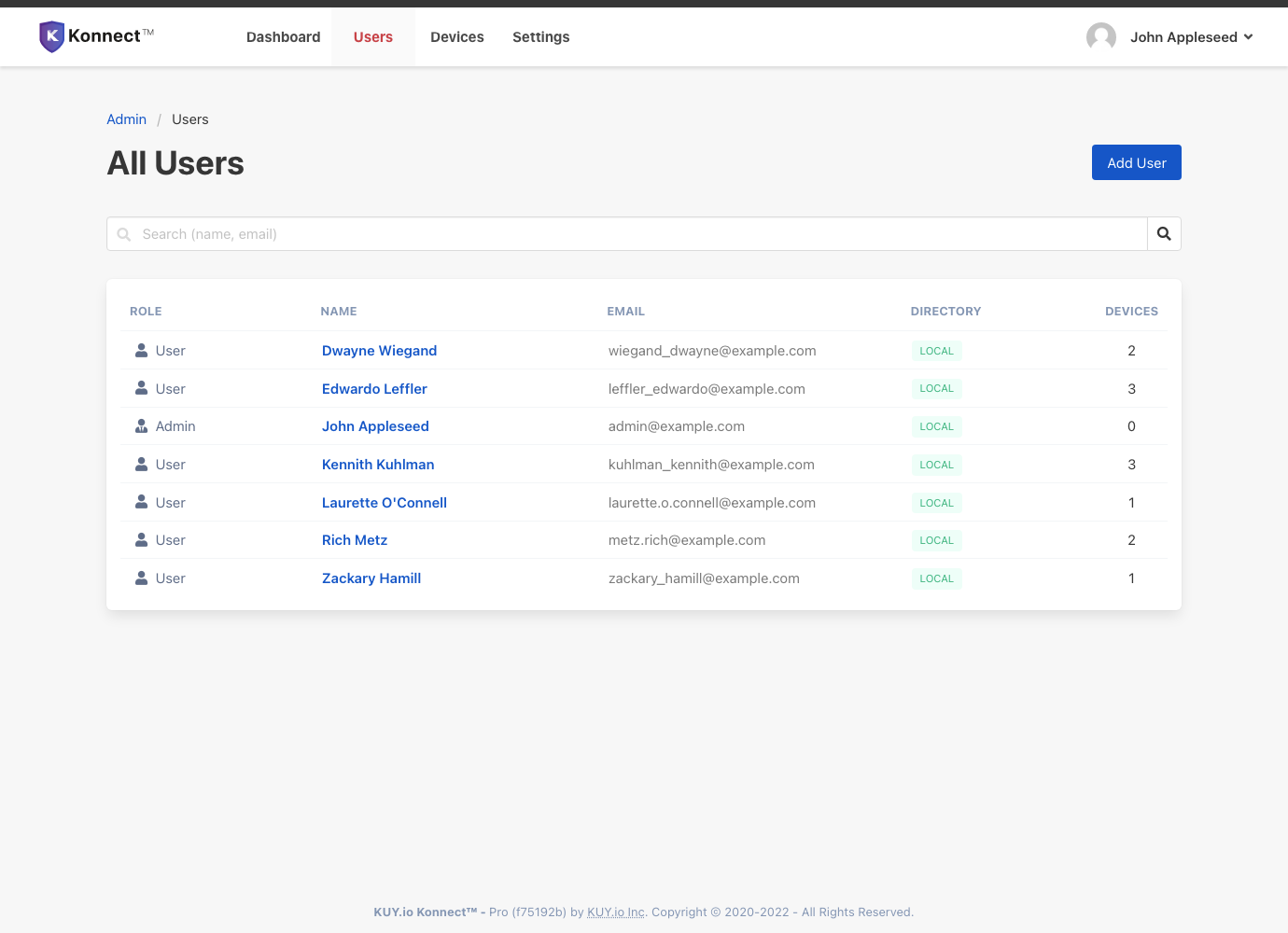Click the Admin role label in table
Screen dimensions: 1288x933
tap(175, 426)
